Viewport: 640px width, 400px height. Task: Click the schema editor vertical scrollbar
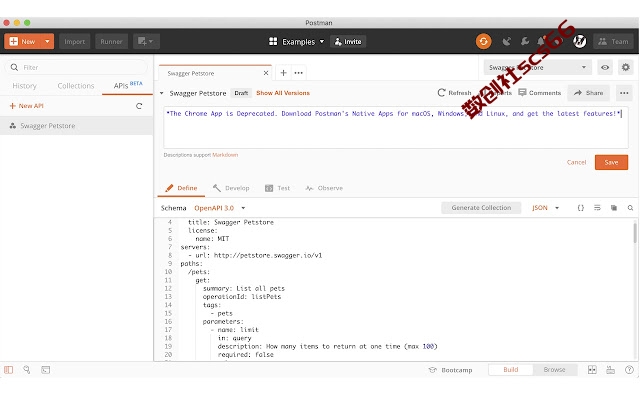coord(635,233)
